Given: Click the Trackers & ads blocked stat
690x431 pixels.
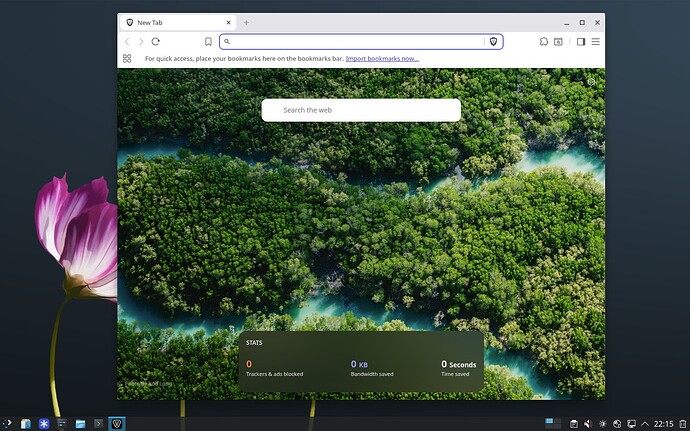Looking at the screenshot, I should click(274, 368).
